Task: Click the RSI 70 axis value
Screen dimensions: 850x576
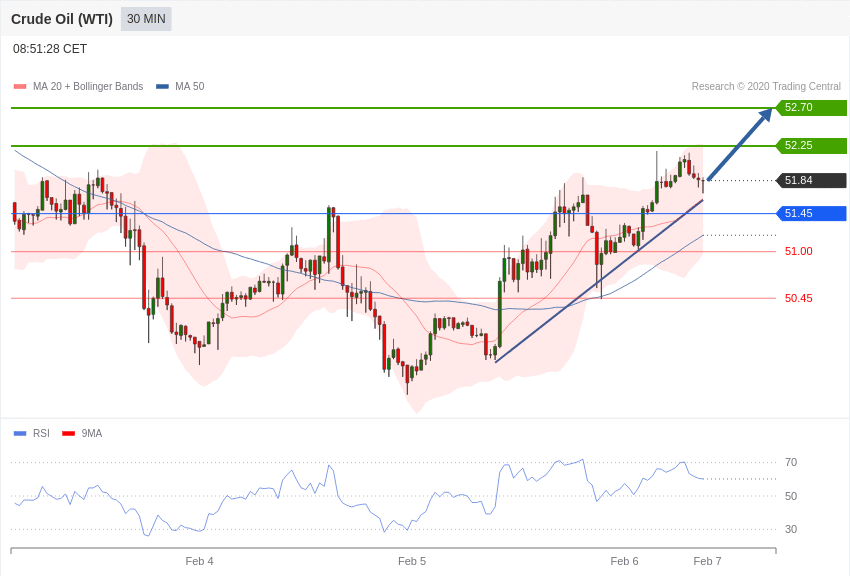Action: 791,463
